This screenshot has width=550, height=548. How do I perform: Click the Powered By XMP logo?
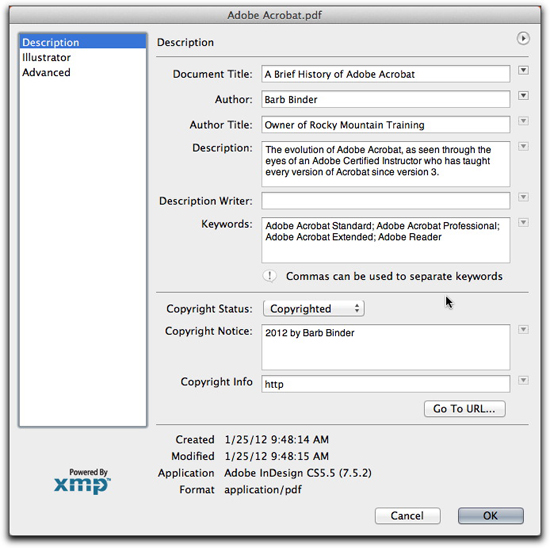click(82, 481)
